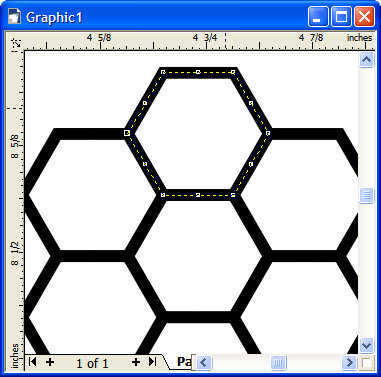Maximize the Graphic1 document window

pyautogui.click(x=341, y=16)
